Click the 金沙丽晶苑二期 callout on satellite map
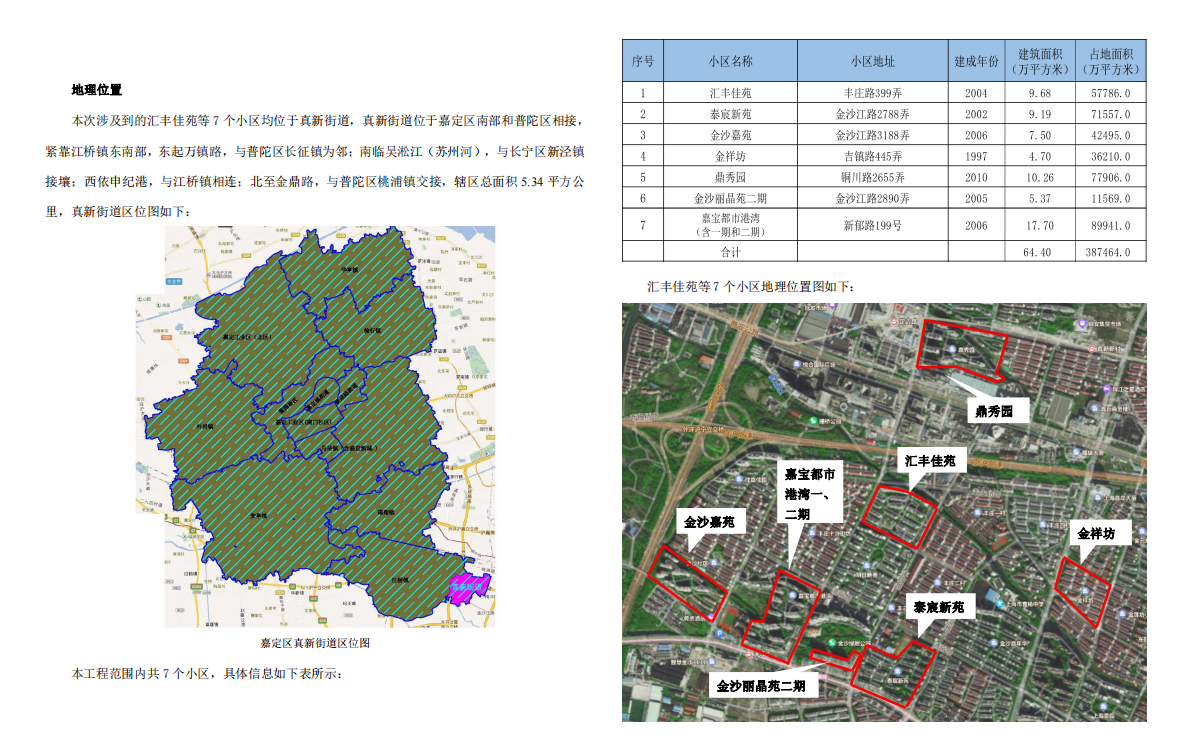 point(765,686)
